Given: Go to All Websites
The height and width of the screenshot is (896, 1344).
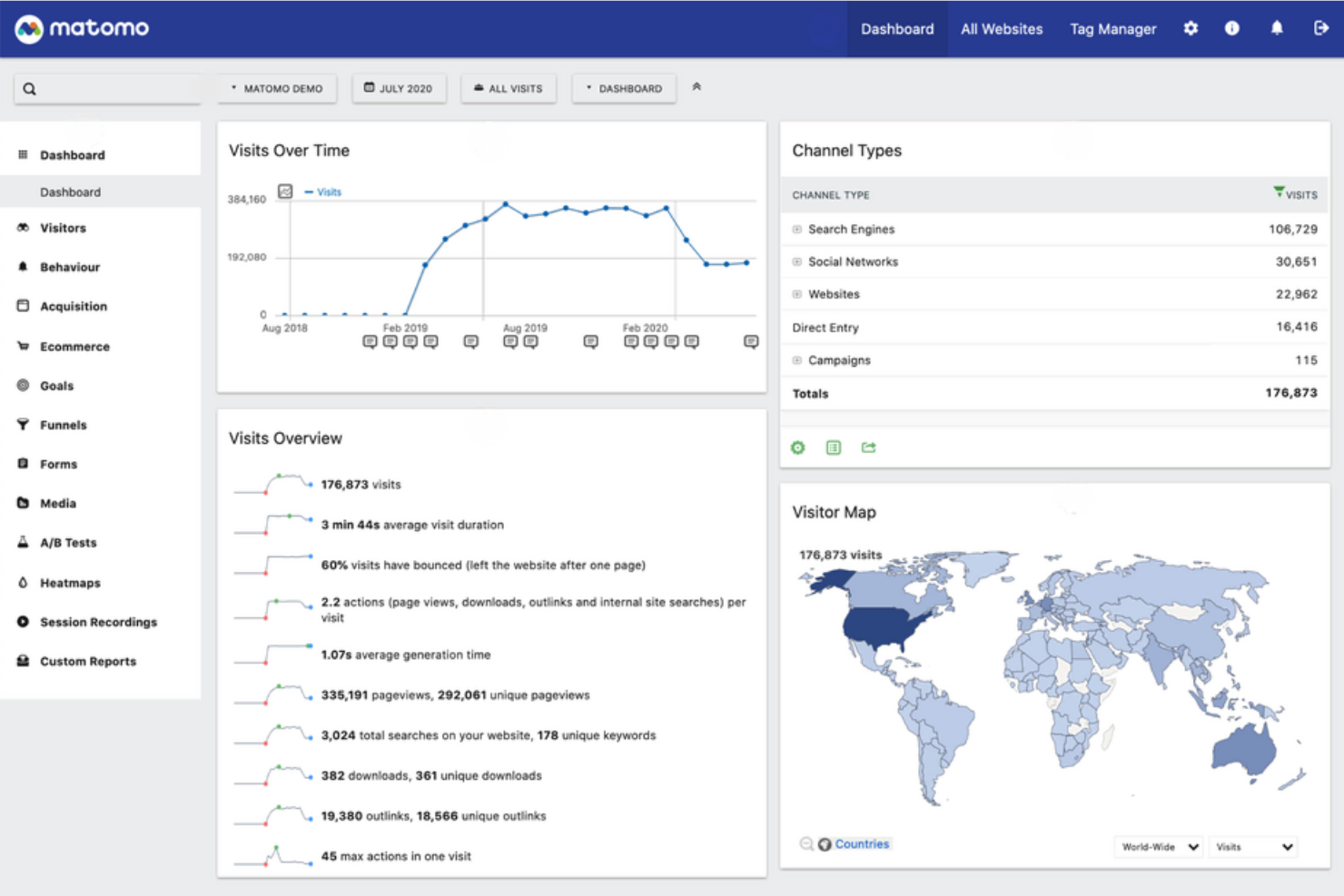Looking at the screenshot, I should [1001, 28].
